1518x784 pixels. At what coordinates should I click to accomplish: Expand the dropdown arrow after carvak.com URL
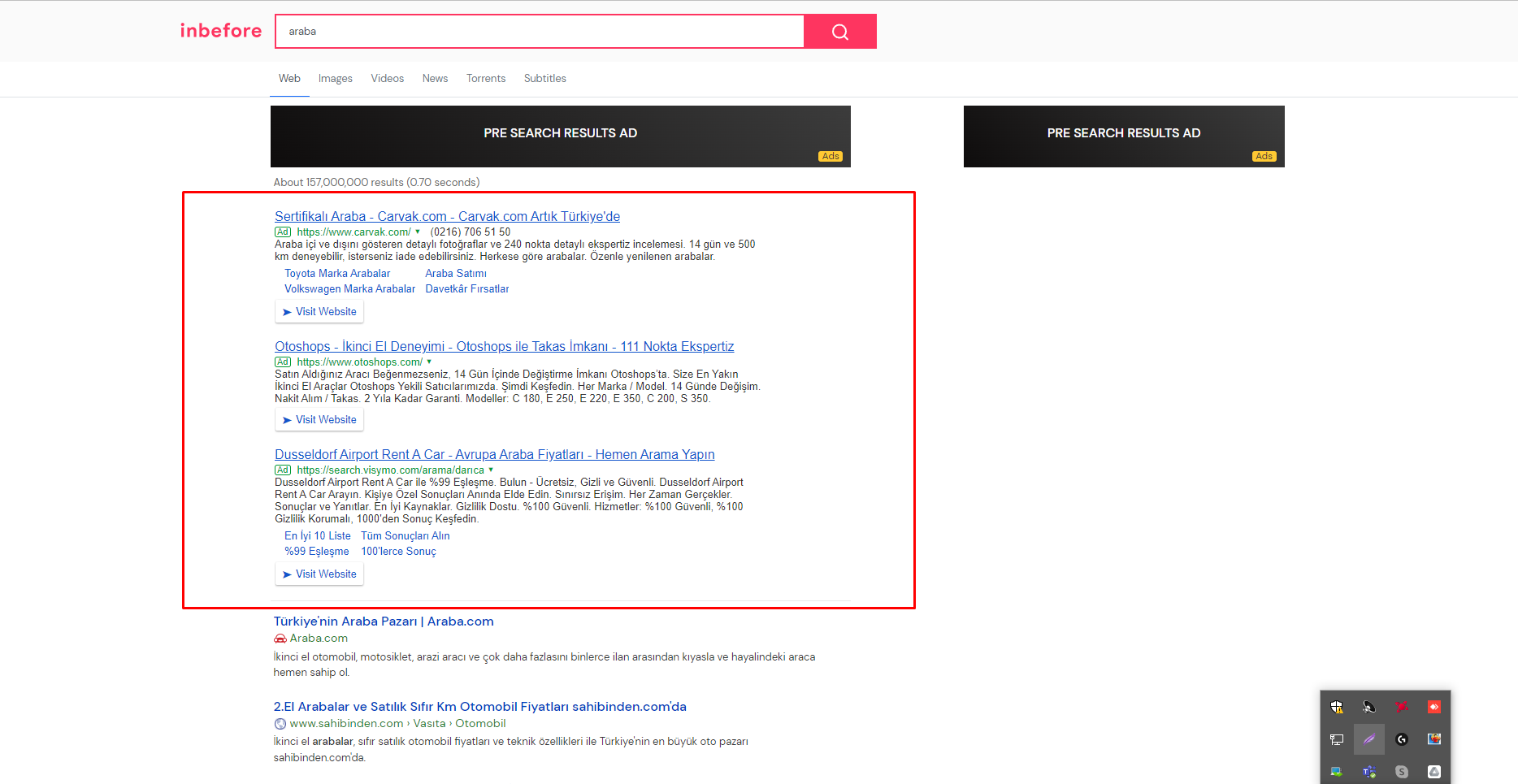pos(418,232)
